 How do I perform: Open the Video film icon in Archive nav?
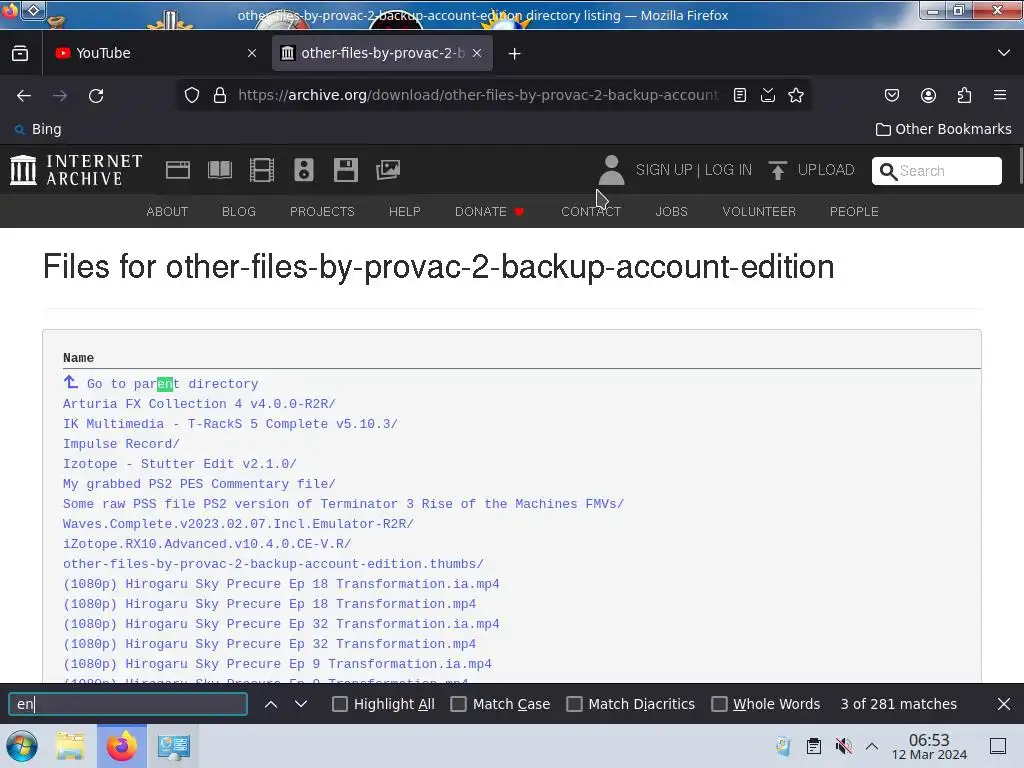[262, 170]
